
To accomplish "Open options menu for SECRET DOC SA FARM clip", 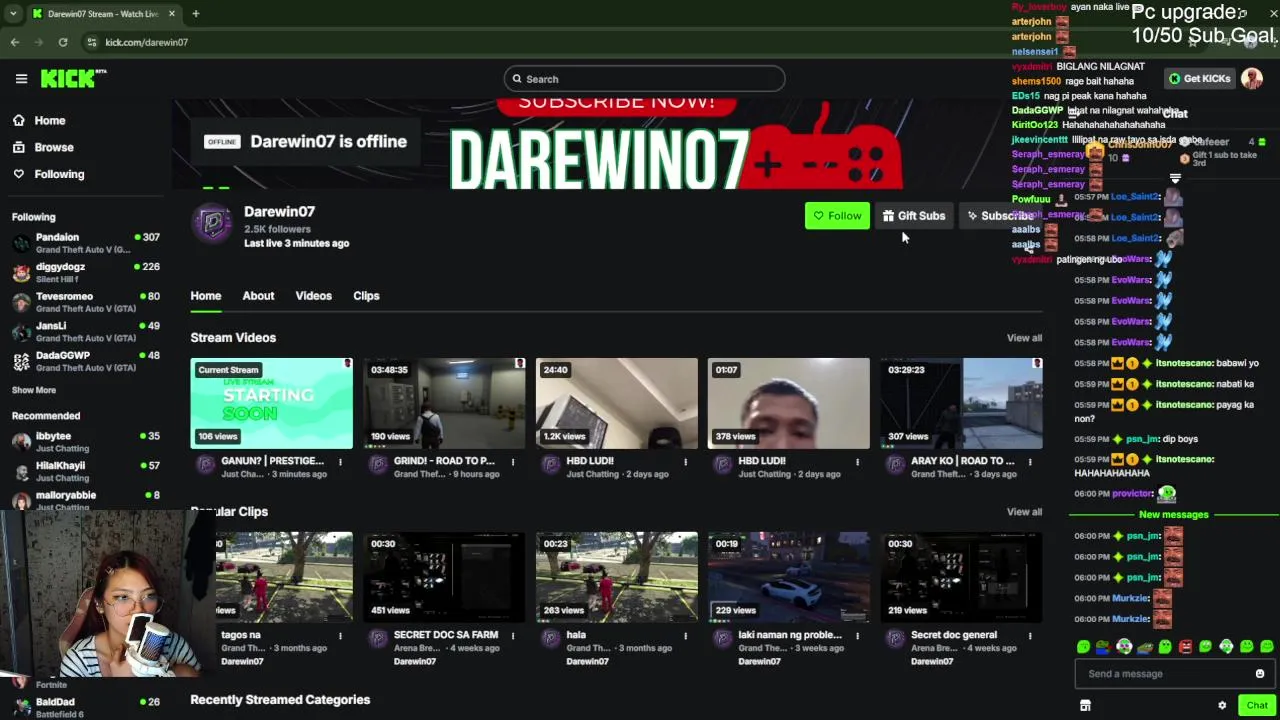I will [x=513, y=636].
